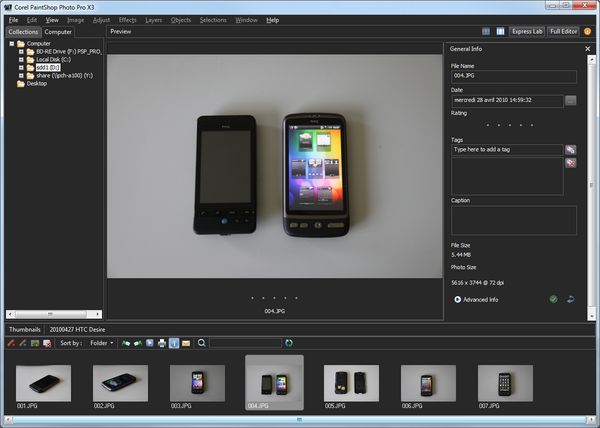Viewport: 600px width, 428px height.
Task: Expand Advanced Info section
Action: coord(457,299)
